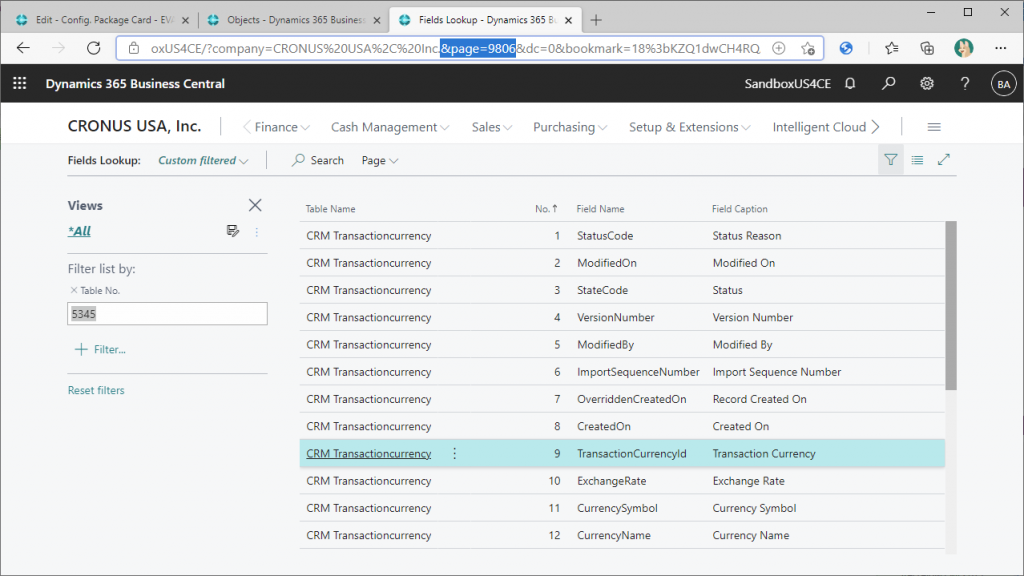Open the hamburger menu in navigation bar
The image size is (1024, 576).
(x=934, y=127)
